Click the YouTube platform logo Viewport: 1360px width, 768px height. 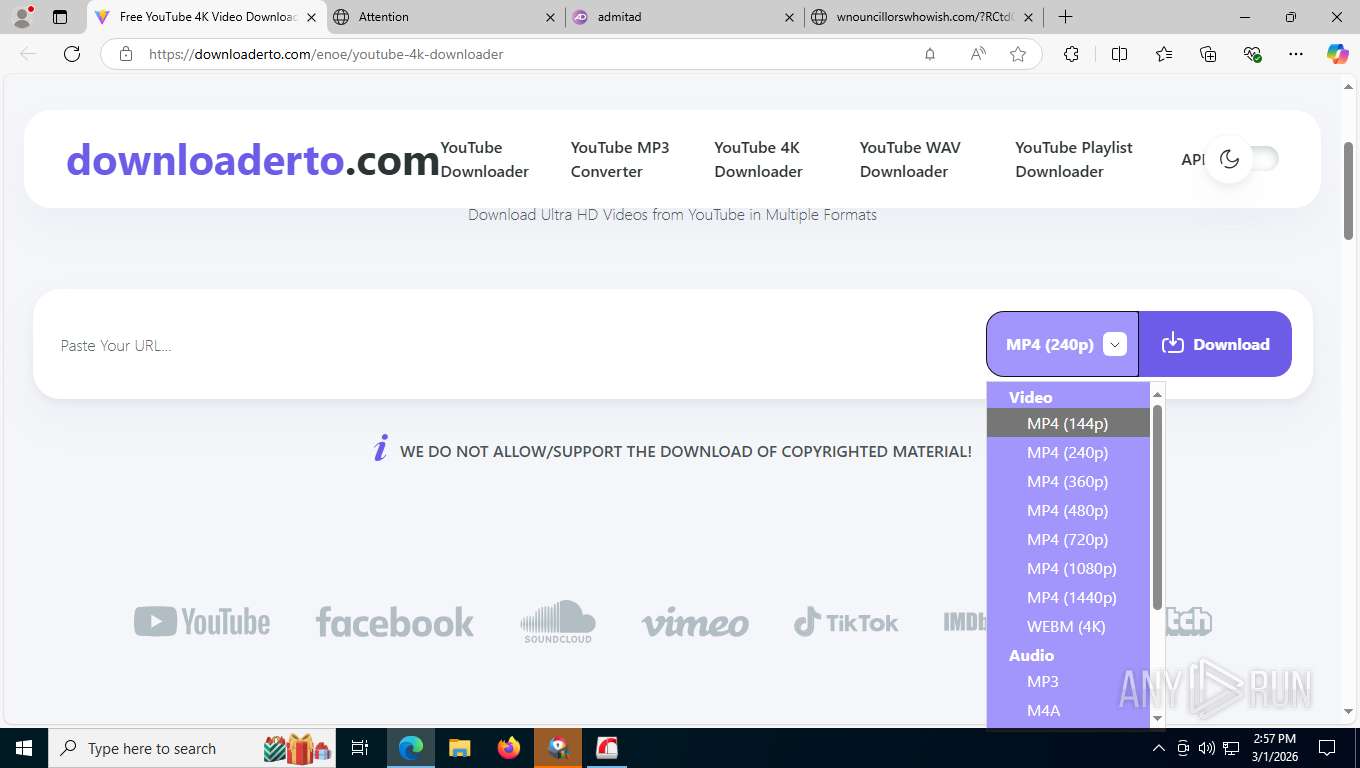(x=202, y=622)
